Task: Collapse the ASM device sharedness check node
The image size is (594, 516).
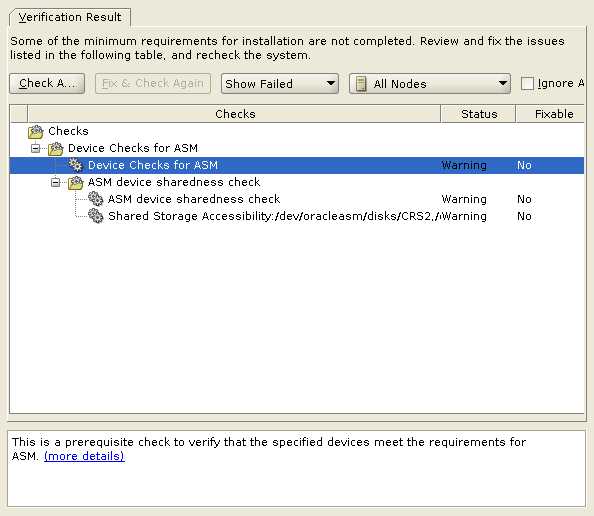Action: click(x=56, y=183)
